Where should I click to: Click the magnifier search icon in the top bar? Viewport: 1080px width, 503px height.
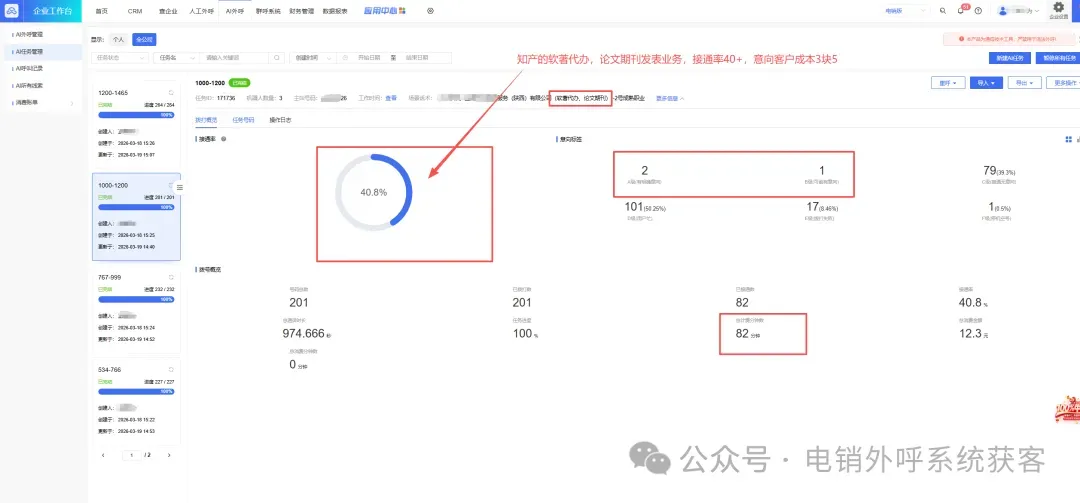943,11
